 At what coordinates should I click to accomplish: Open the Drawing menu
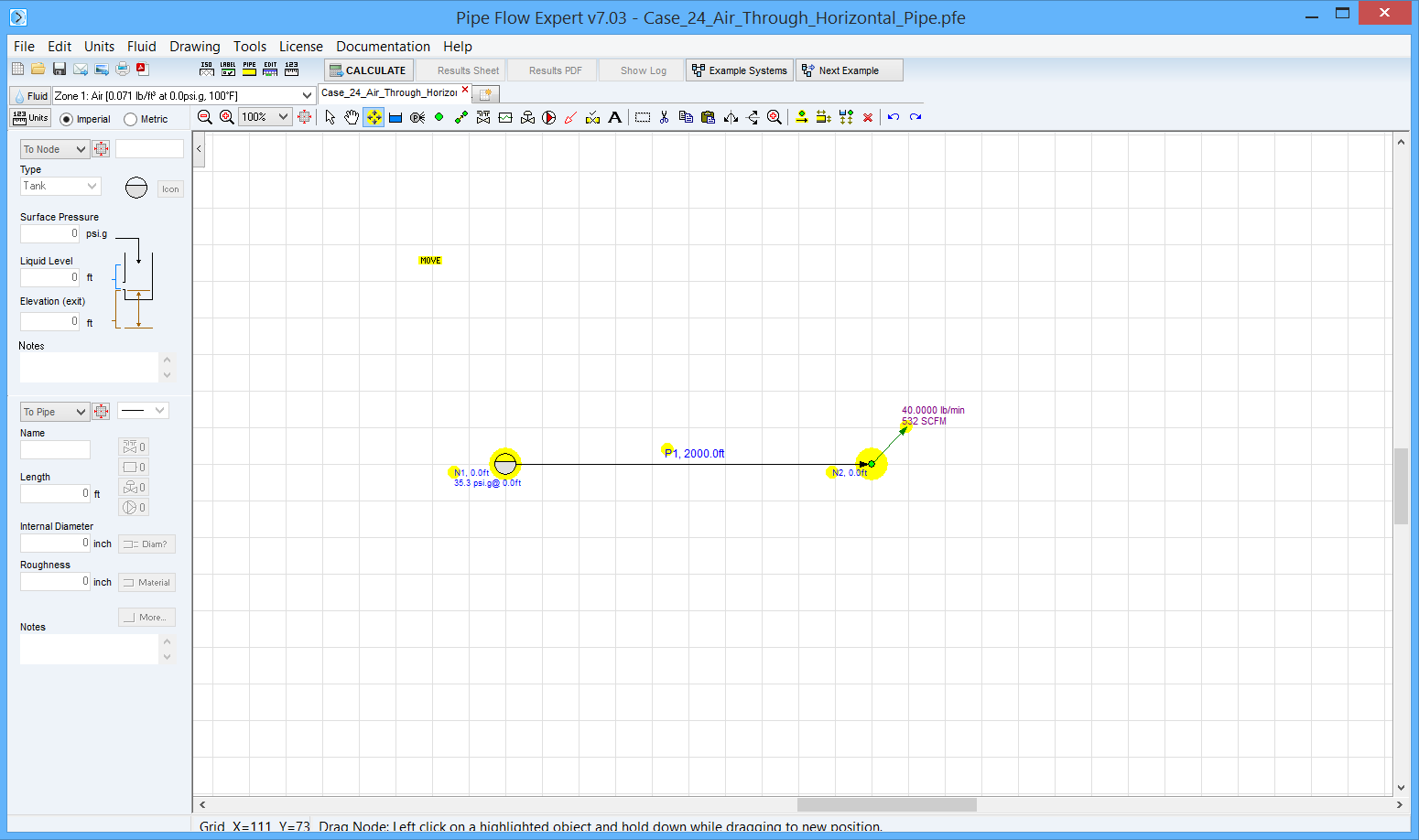tap(195, 47)
